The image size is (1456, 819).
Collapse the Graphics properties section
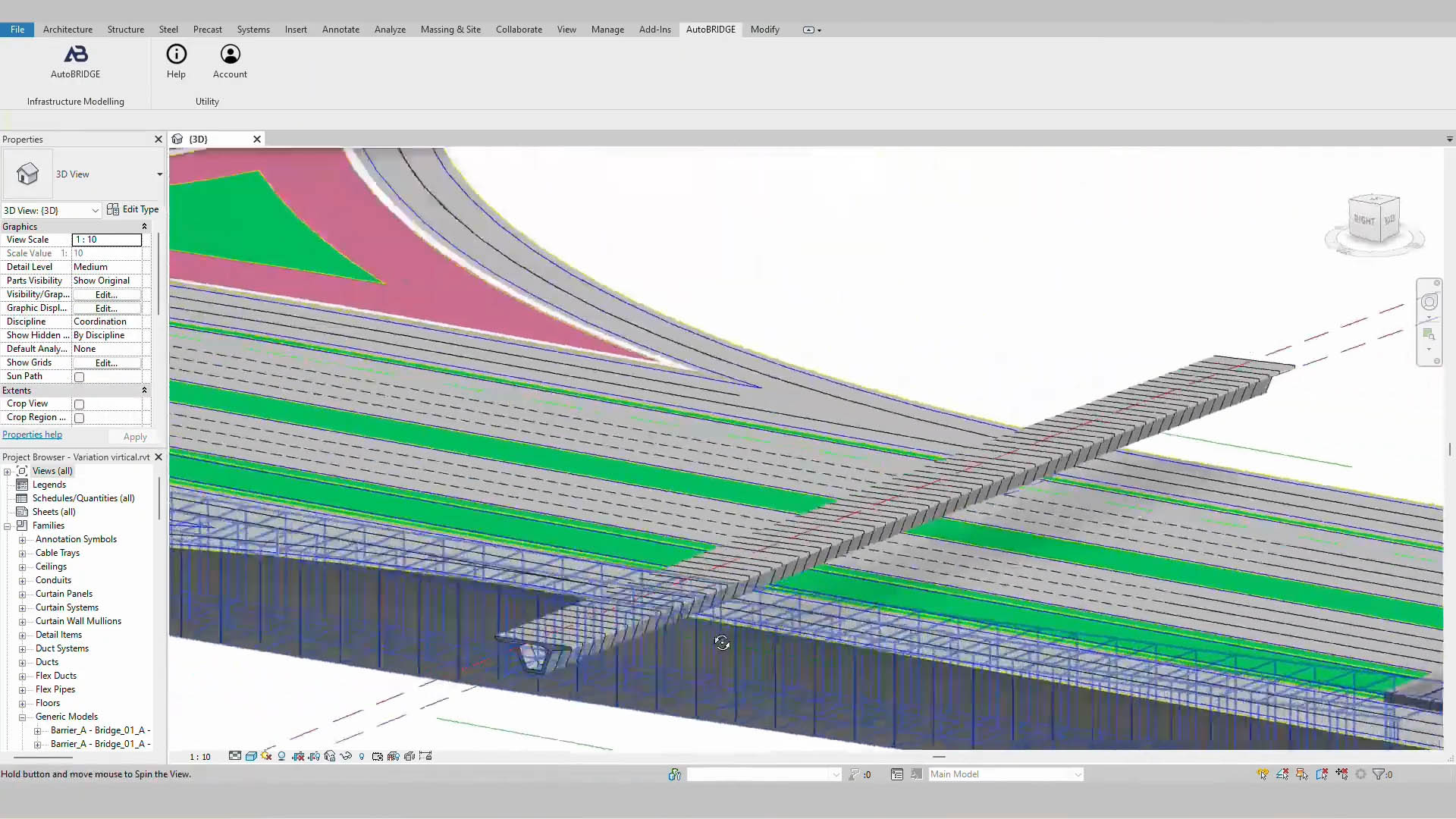pyautogui.click(x=144, y=226)
